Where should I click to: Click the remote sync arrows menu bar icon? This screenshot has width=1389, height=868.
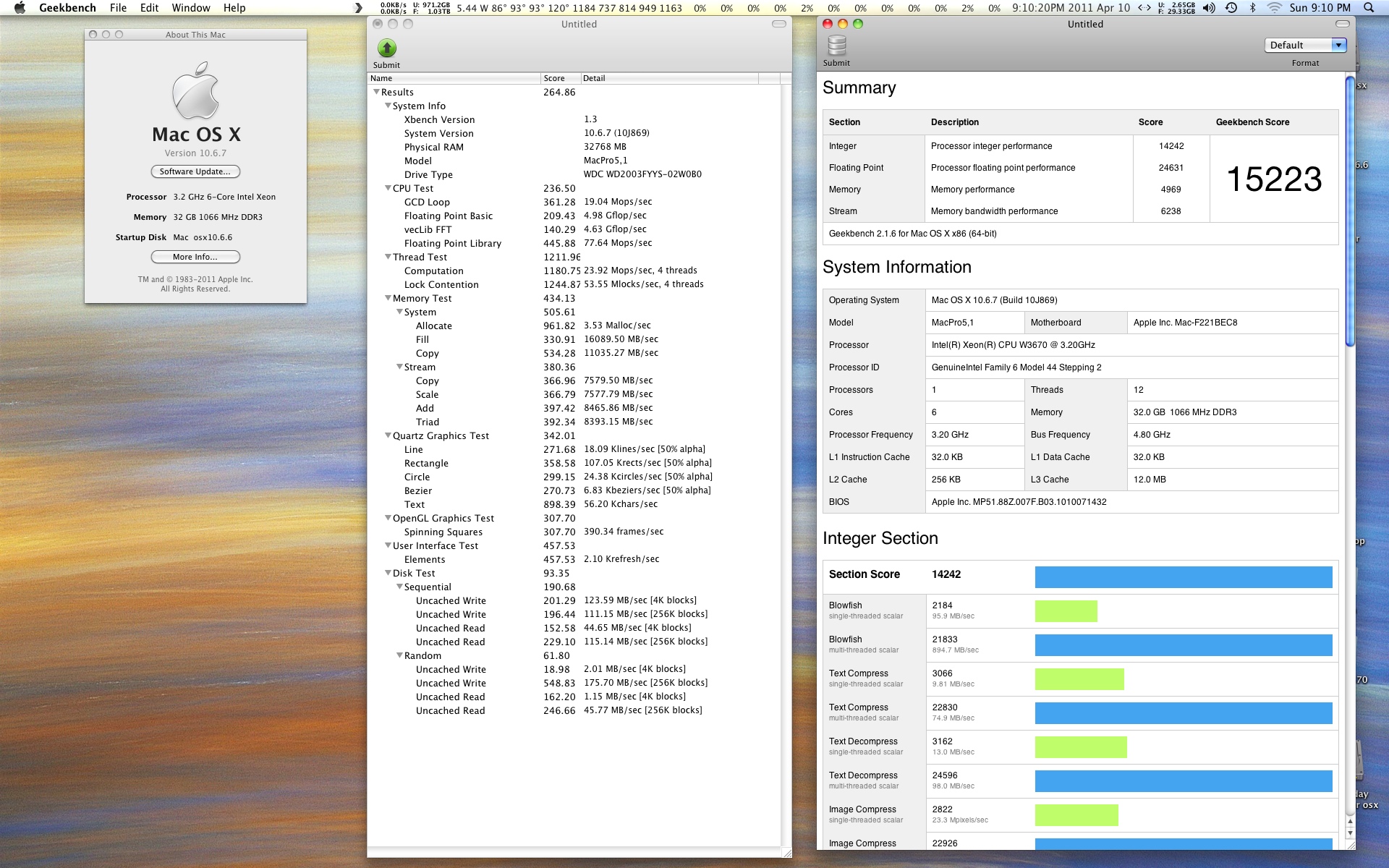(1144, 8)
